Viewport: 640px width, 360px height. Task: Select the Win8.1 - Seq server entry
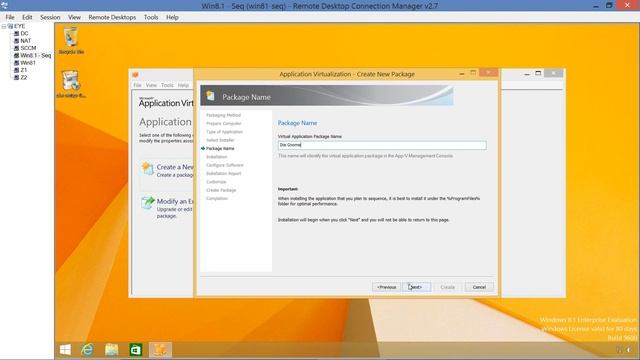[x=36, y=56]
